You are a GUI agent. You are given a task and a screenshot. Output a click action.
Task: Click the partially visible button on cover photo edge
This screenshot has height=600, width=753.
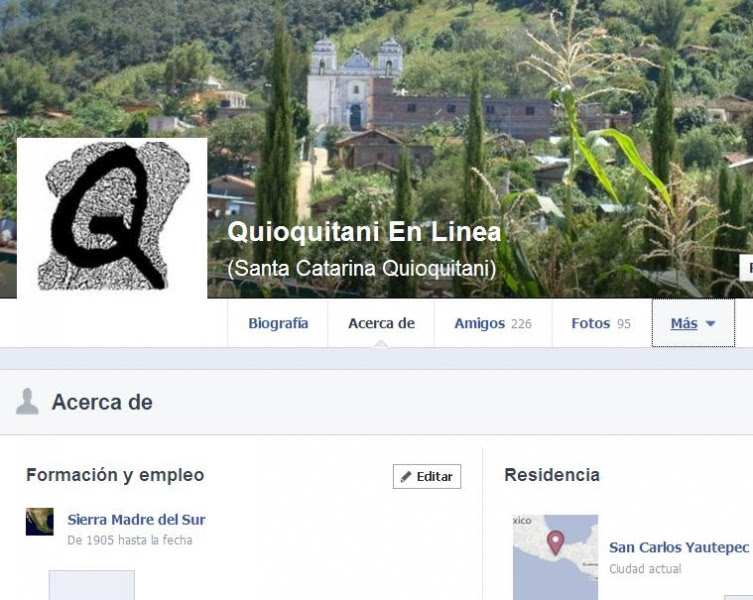[x=746, y=268]
